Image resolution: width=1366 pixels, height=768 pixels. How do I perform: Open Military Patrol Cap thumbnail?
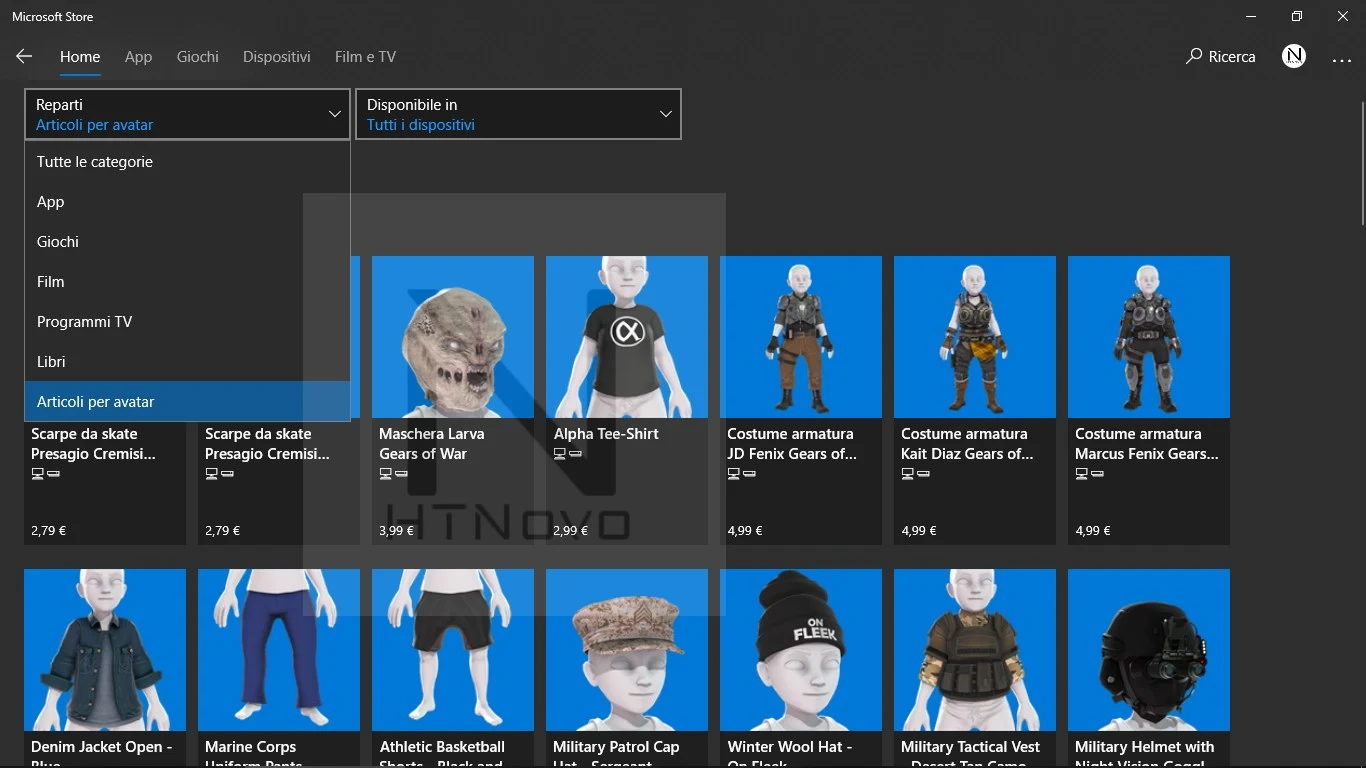click(627, 650)
